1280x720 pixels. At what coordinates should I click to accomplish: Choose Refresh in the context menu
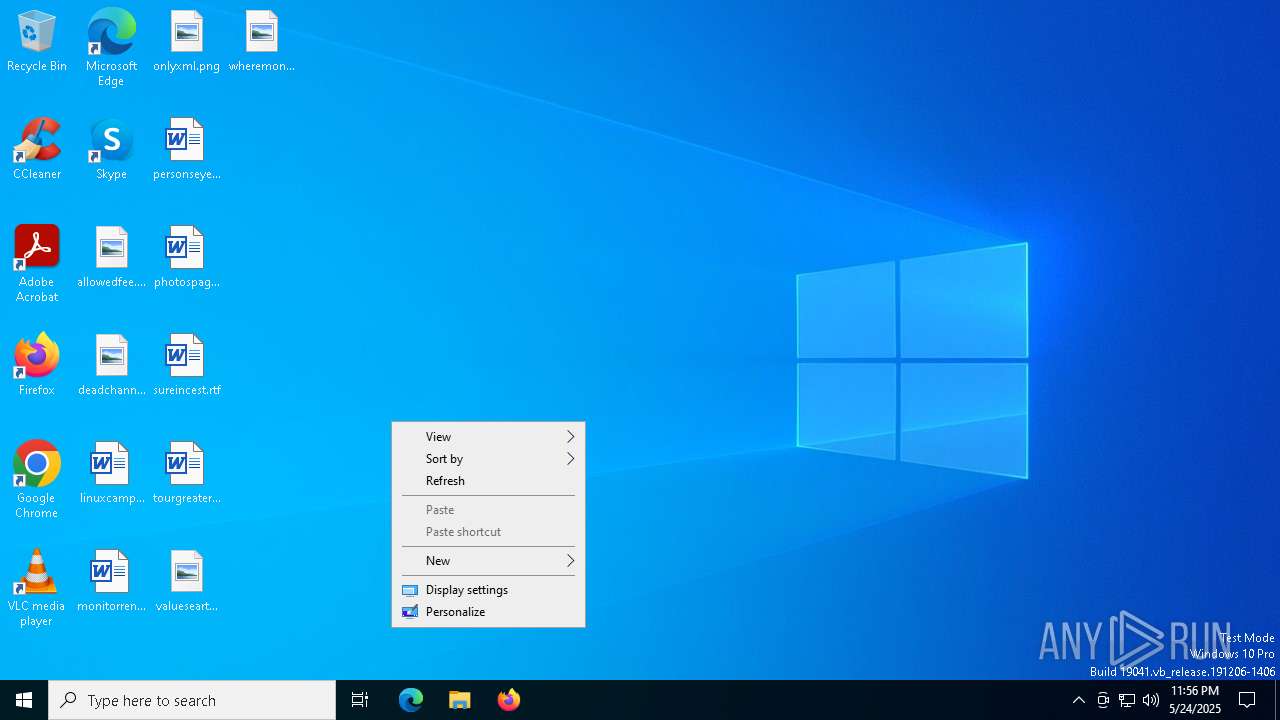(488, 481)
